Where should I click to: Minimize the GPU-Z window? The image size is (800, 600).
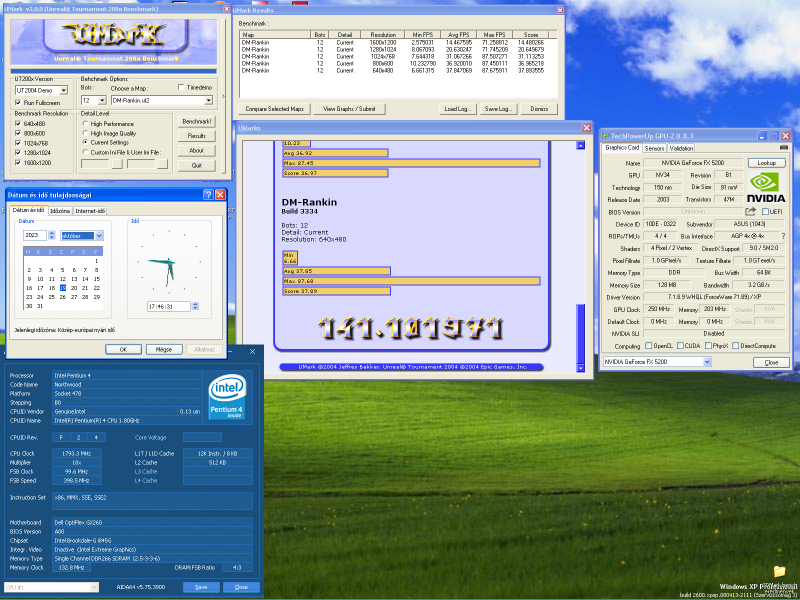pyautogui.click(x=762, y=136)
